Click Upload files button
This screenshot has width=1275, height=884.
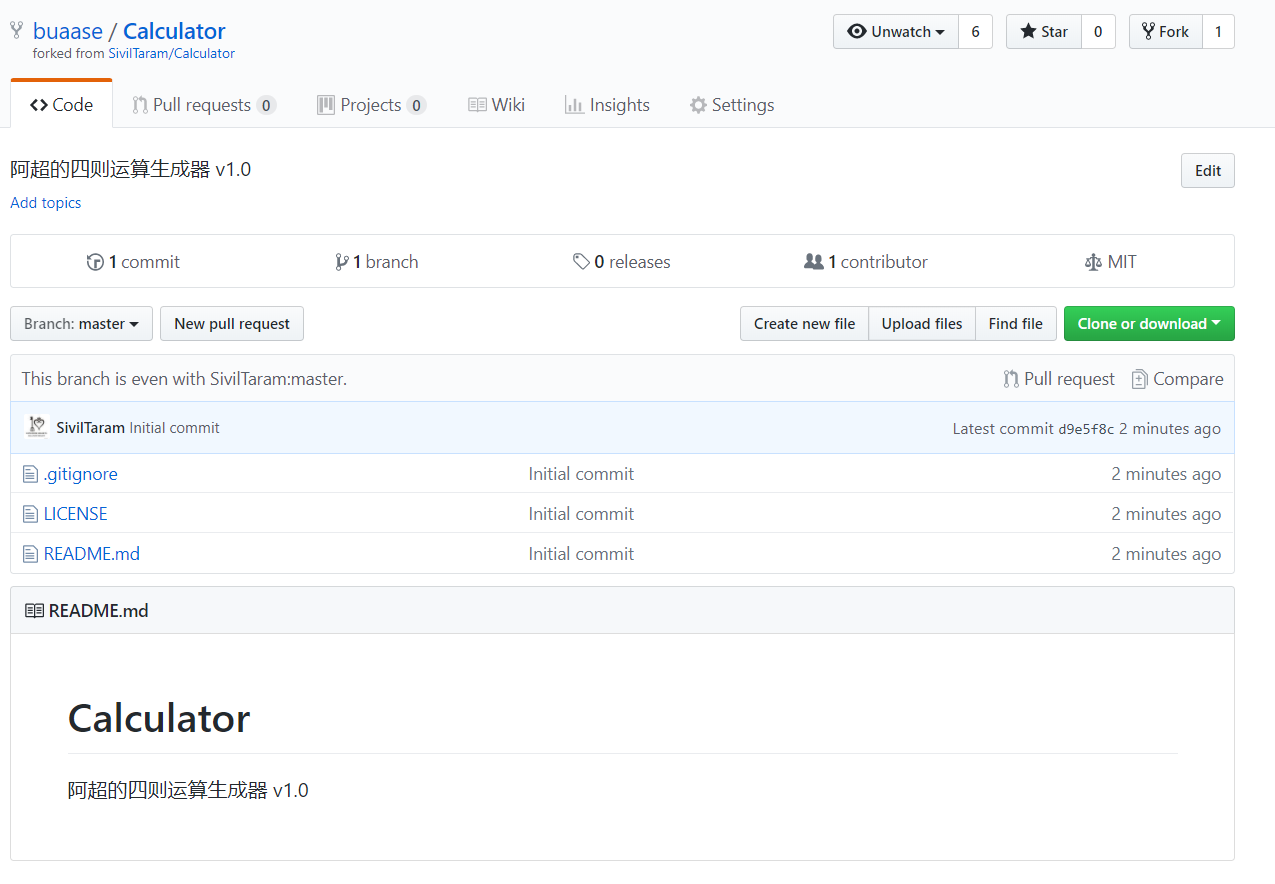(922, 324)
